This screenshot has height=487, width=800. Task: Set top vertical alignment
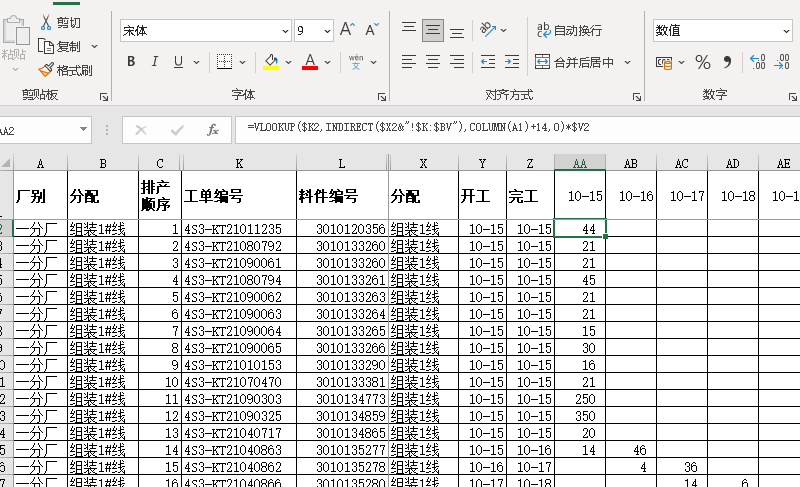409,30
